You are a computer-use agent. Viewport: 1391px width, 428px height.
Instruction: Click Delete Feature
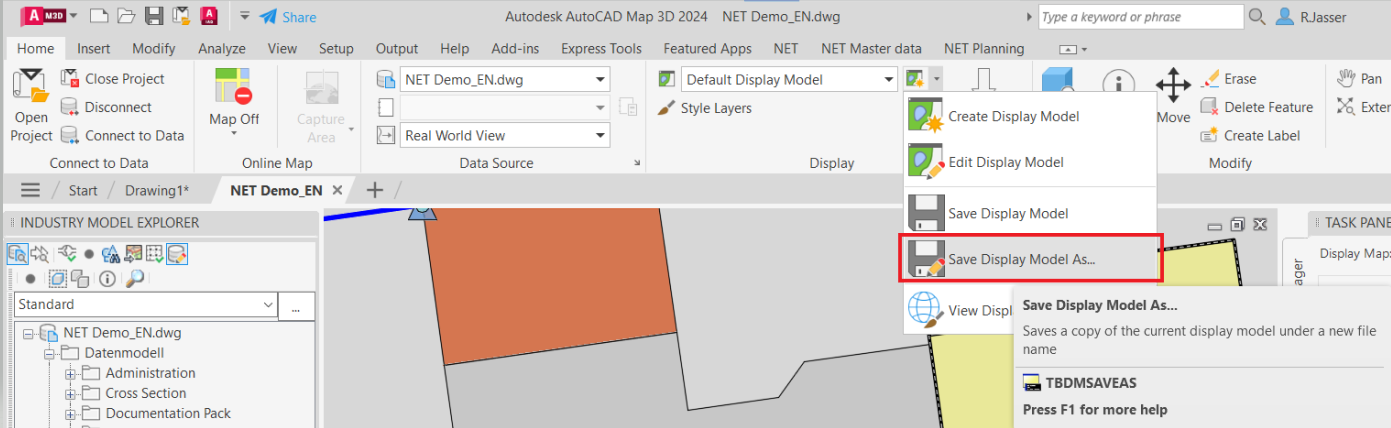pos(1256,107)
